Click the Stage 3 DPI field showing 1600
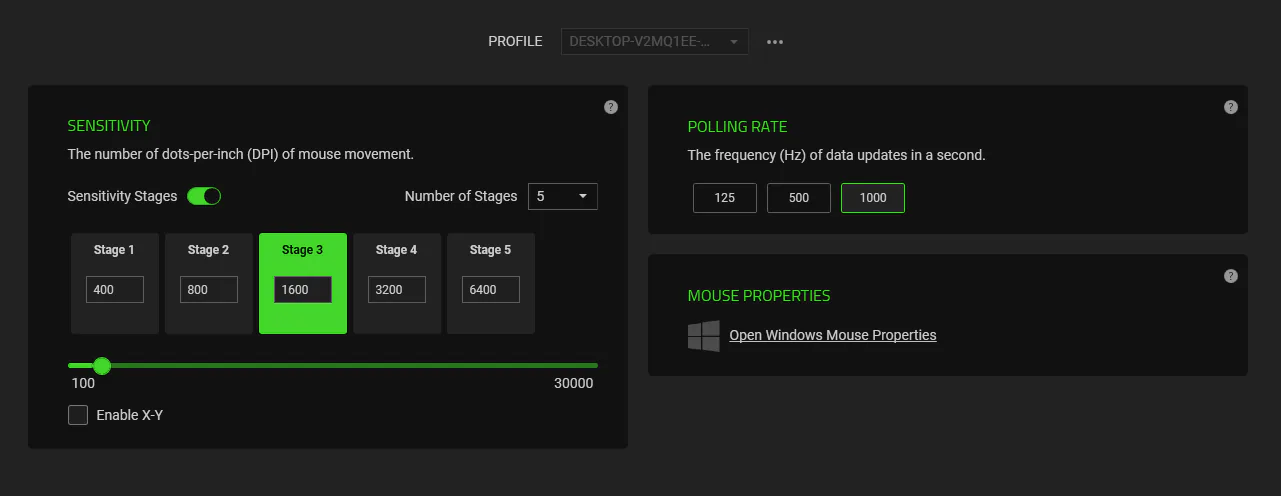Screen dimensions: 1281x496 pyautogui.click(x=303, y=290)
